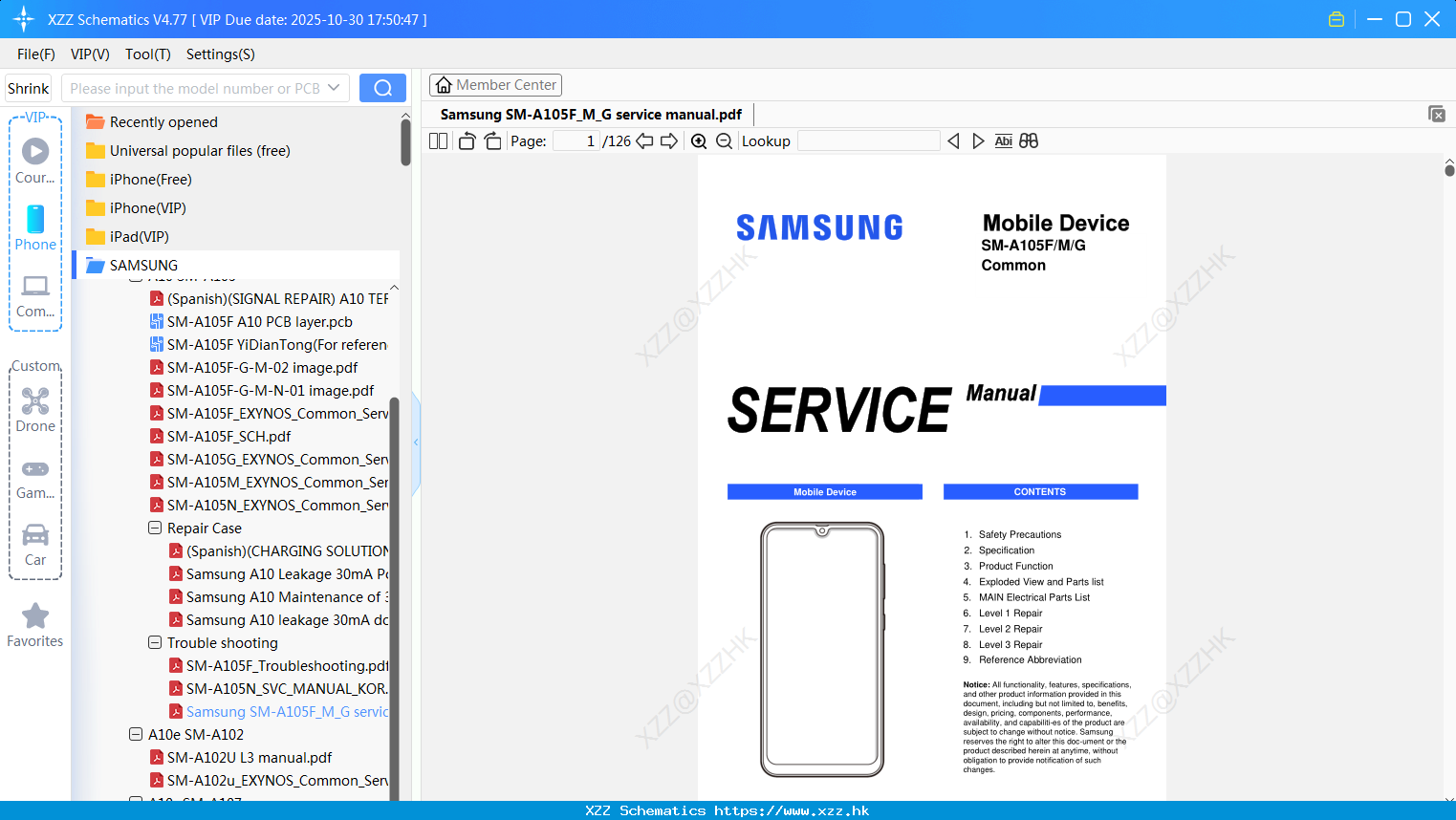
Task: Open the Courses sidebar icon
Action: (x=35, y=161)
